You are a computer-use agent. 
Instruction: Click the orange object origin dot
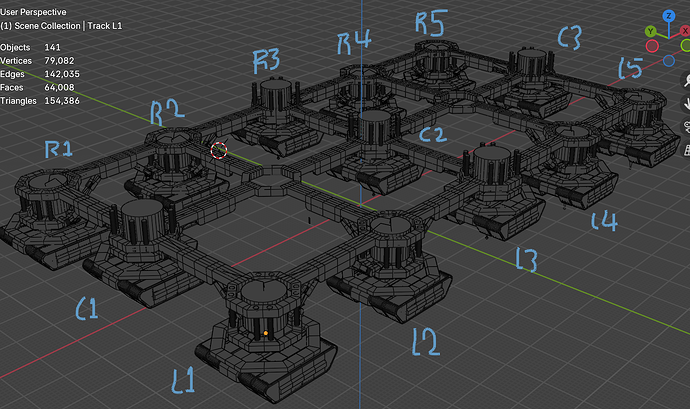coord(266,333)
